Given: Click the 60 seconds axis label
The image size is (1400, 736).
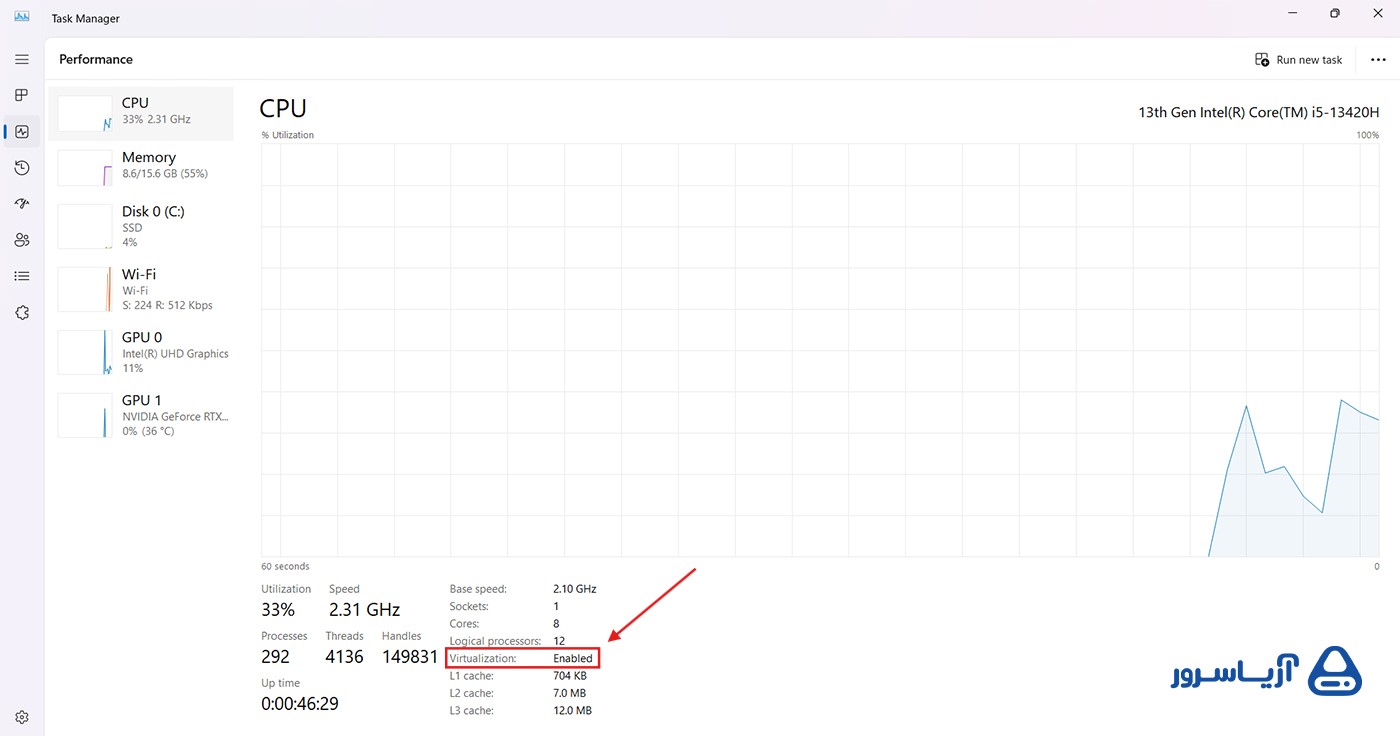Looking at the screenshot, I should [286, 567].
